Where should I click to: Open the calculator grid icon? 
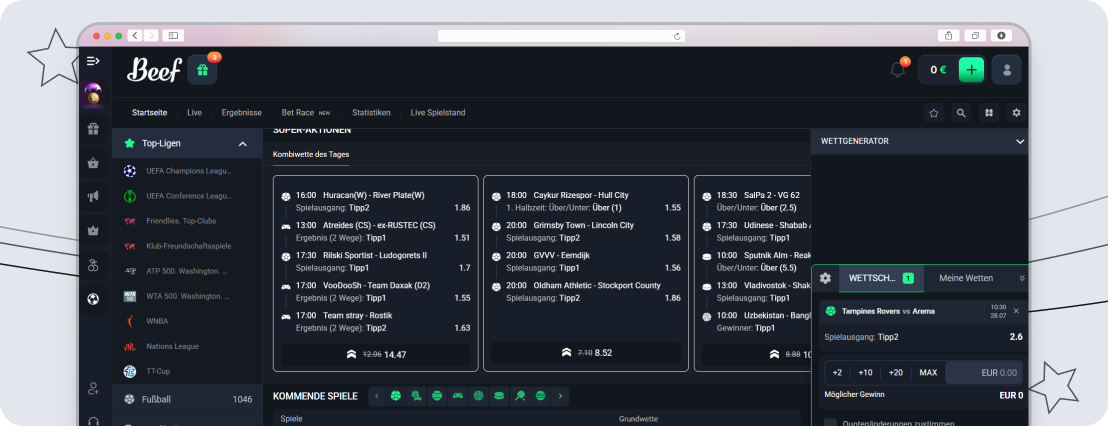(x=989, y=112)
